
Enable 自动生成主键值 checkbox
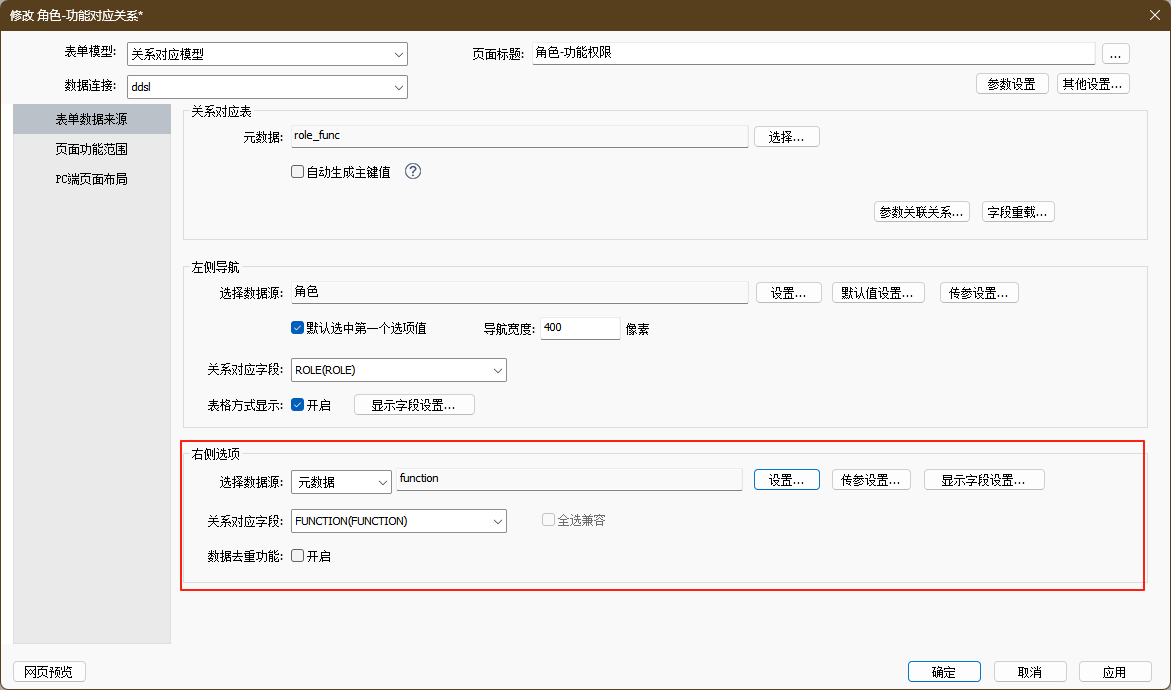pos(297,172)
